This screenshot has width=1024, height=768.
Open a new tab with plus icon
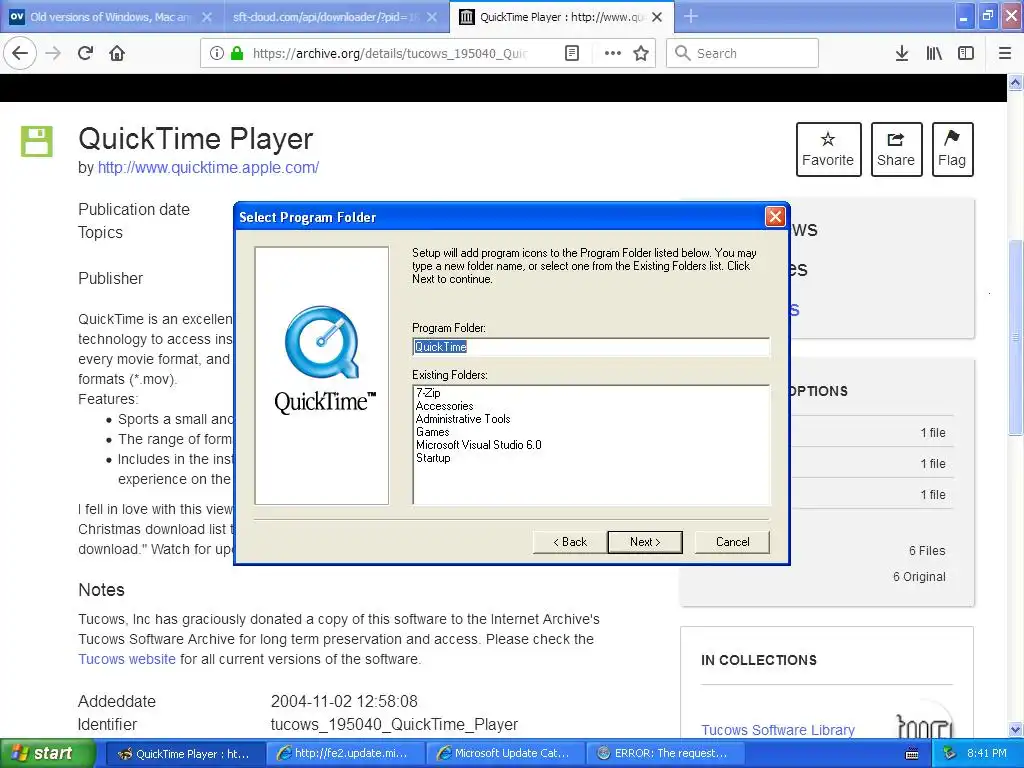coord(690,16)
